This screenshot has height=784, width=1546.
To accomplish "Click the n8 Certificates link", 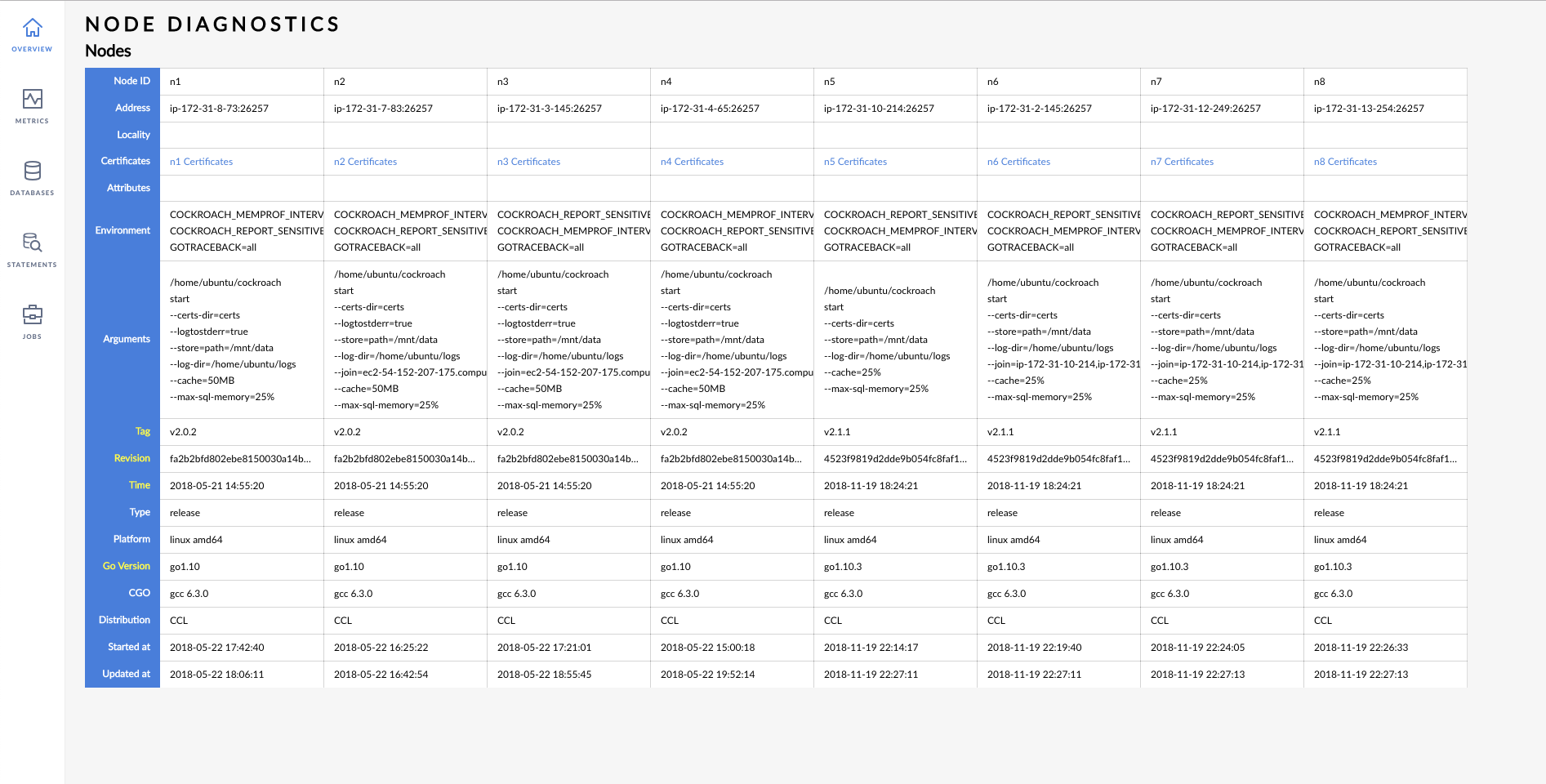I will tap(1344, 161).
